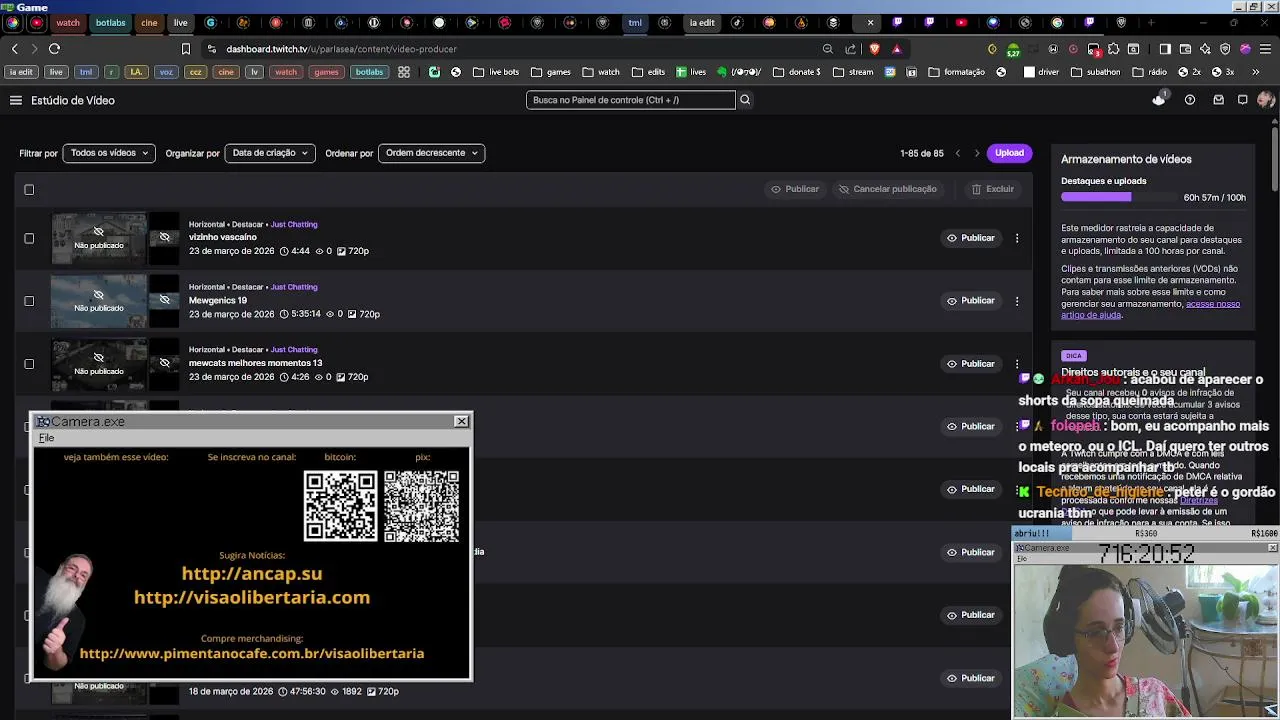
Task: Open the apps grid bookmark icon
Action: point(404,72)
